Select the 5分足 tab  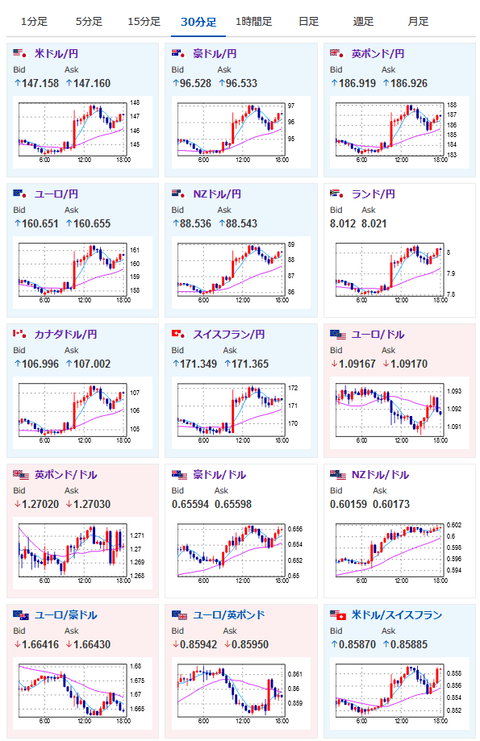(x=89, y=22)
